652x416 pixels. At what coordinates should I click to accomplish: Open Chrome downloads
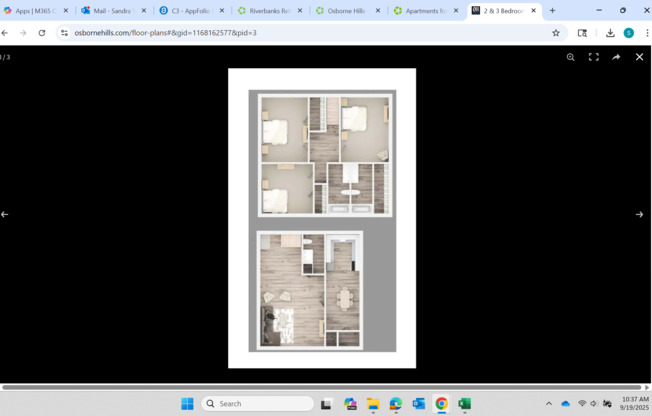(x=610, y=33)
